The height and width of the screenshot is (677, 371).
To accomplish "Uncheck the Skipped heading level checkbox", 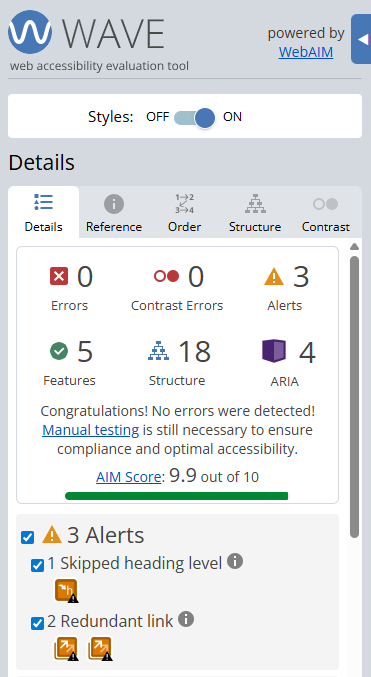I will [38, 566].
